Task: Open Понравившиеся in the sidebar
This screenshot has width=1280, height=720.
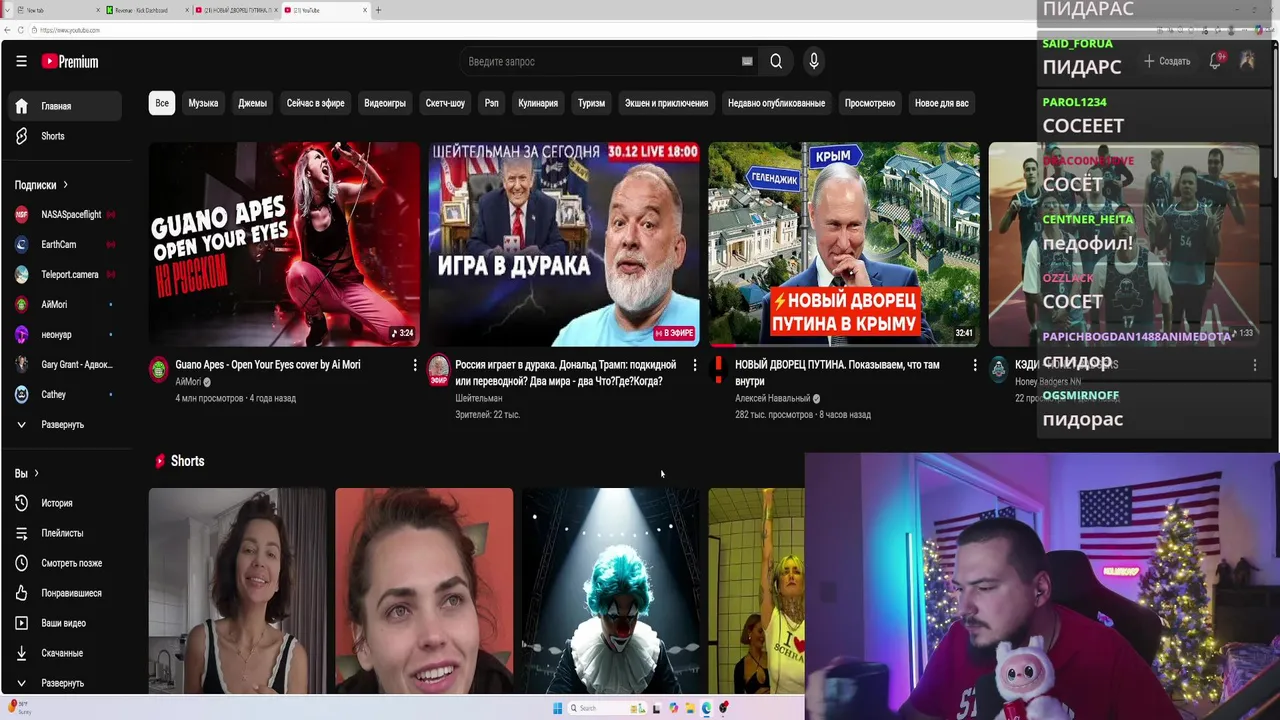Action: 65,593
